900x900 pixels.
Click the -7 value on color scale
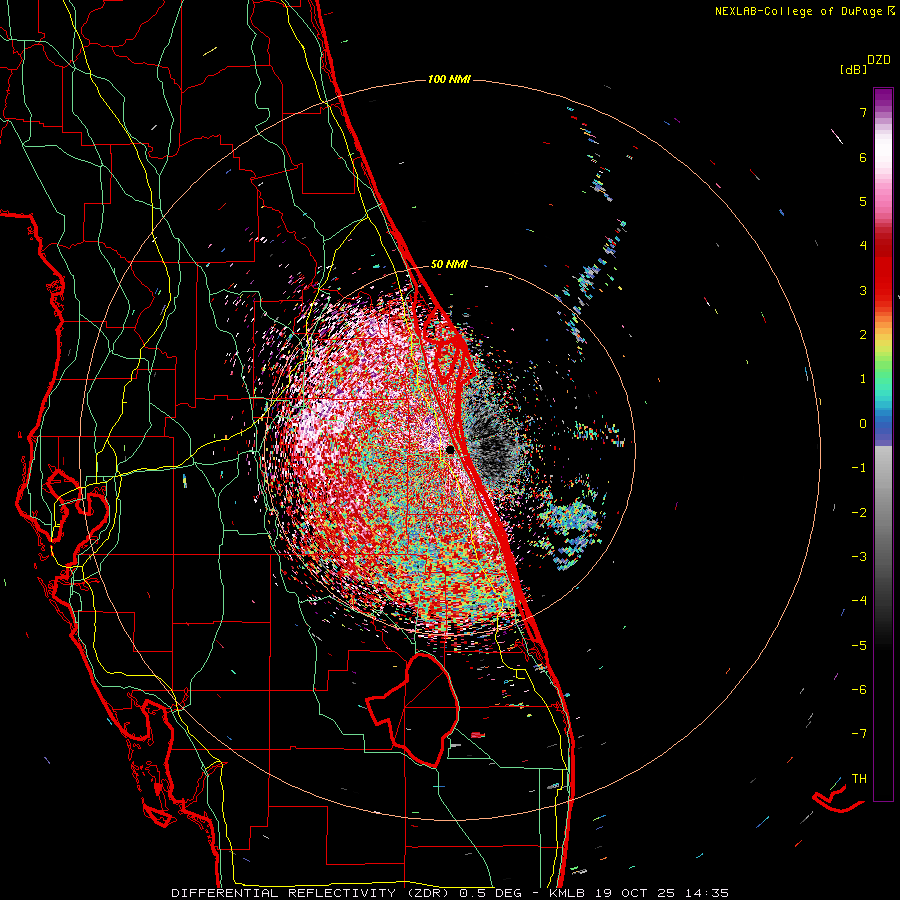pos(859,734)
